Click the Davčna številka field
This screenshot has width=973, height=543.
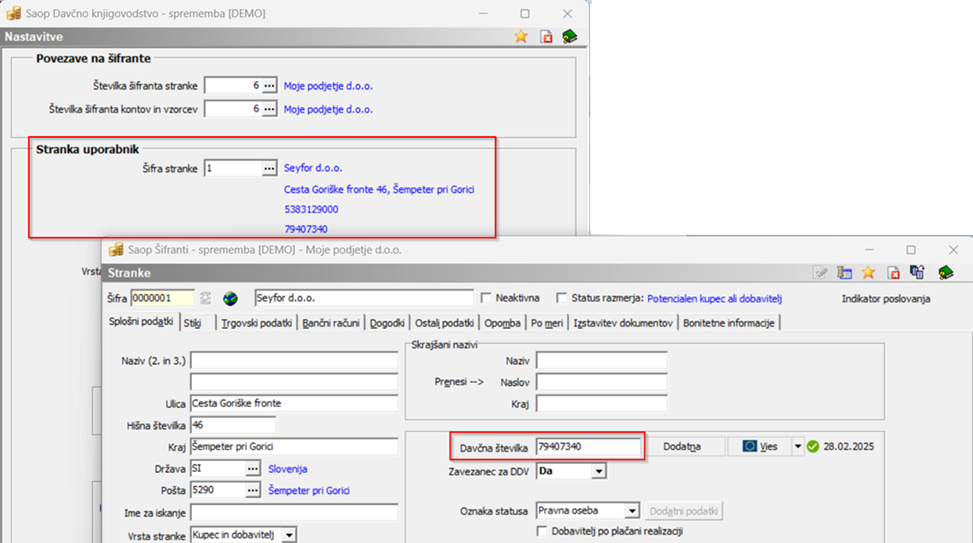click(588, 447)
